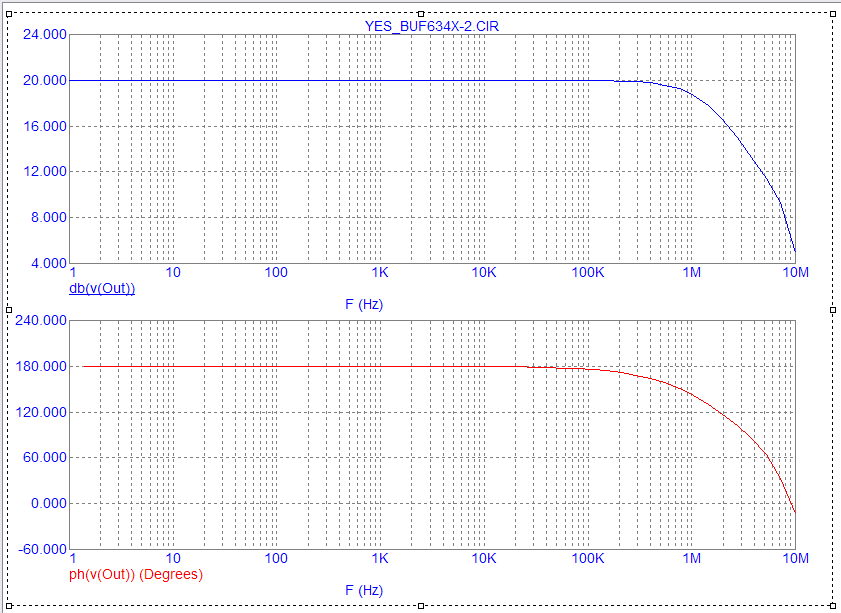This screenshot has height=613, width=841.
Task: Click the right-middle selection handle
Action: pos(833,310)
